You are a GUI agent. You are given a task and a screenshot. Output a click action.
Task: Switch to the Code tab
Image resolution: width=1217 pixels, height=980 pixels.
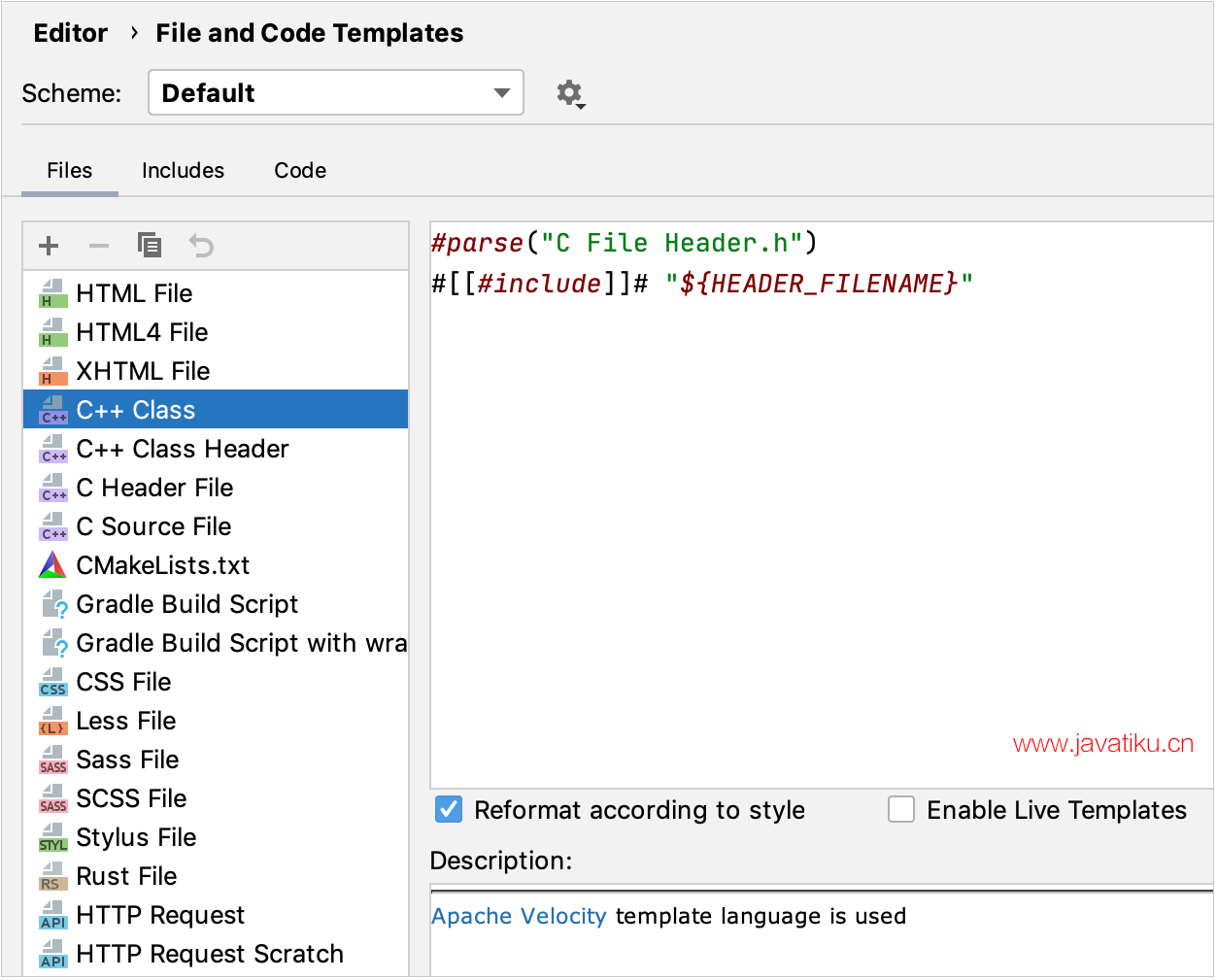pyautogui.click(x=300, y=171)
